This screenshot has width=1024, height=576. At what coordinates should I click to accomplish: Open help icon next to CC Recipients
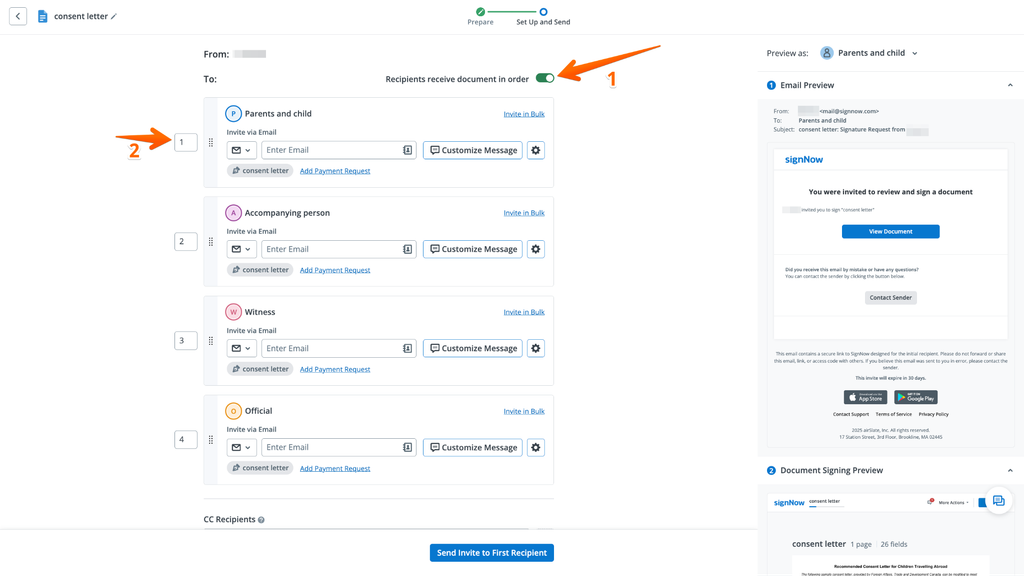tap(261, 520)
